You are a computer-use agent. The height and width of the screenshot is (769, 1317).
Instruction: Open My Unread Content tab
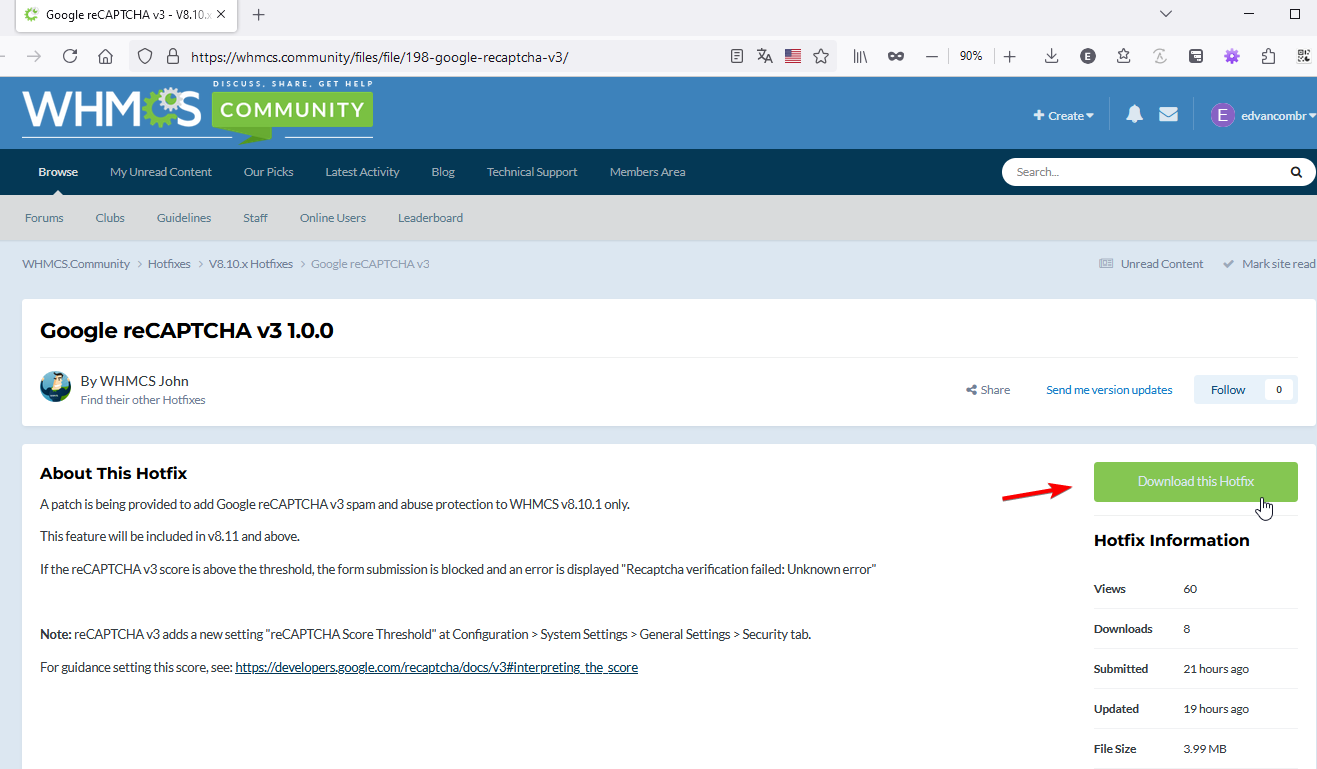[x=161, y=172]
